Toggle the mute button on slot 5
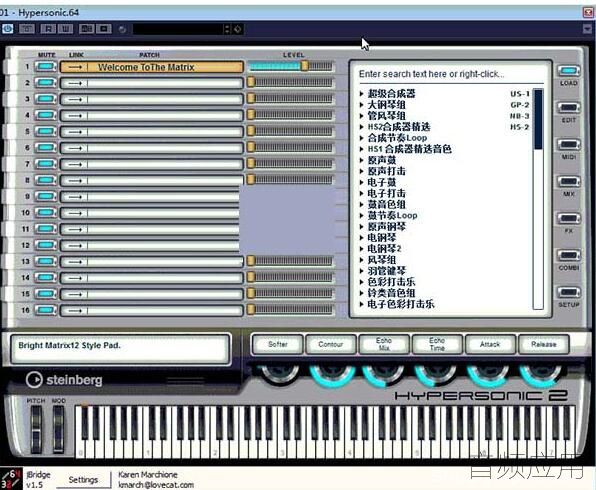This screenshot has width=596, height=490. [46, 132]
